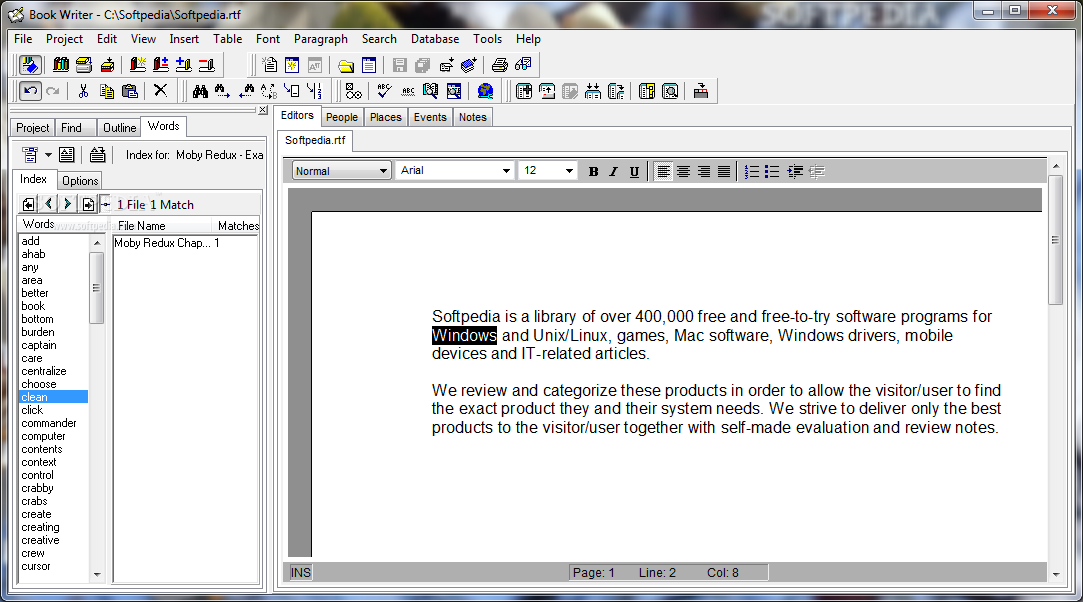The image size is (1083, 602).
Task: Set center paragraph alignment
Action: [x=683, y=171]
